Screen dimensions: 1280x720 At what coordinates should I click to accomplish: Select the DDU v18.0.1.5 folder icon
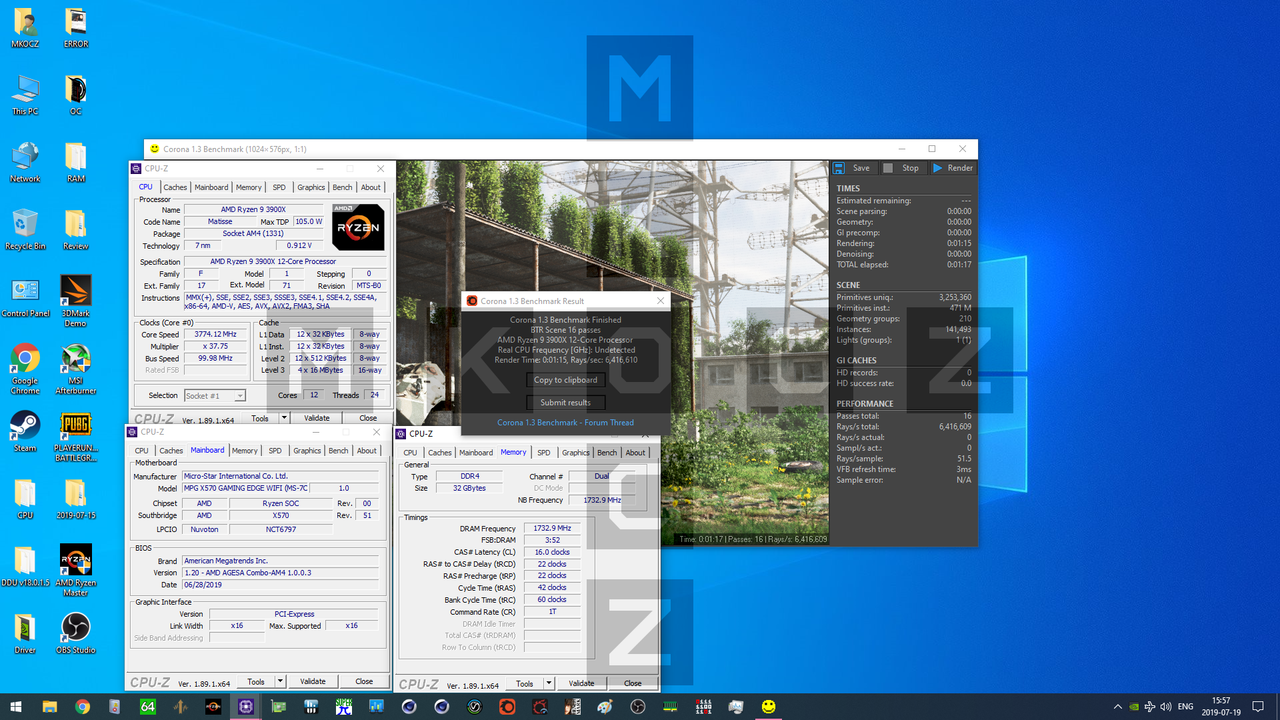tap(25, 567)
